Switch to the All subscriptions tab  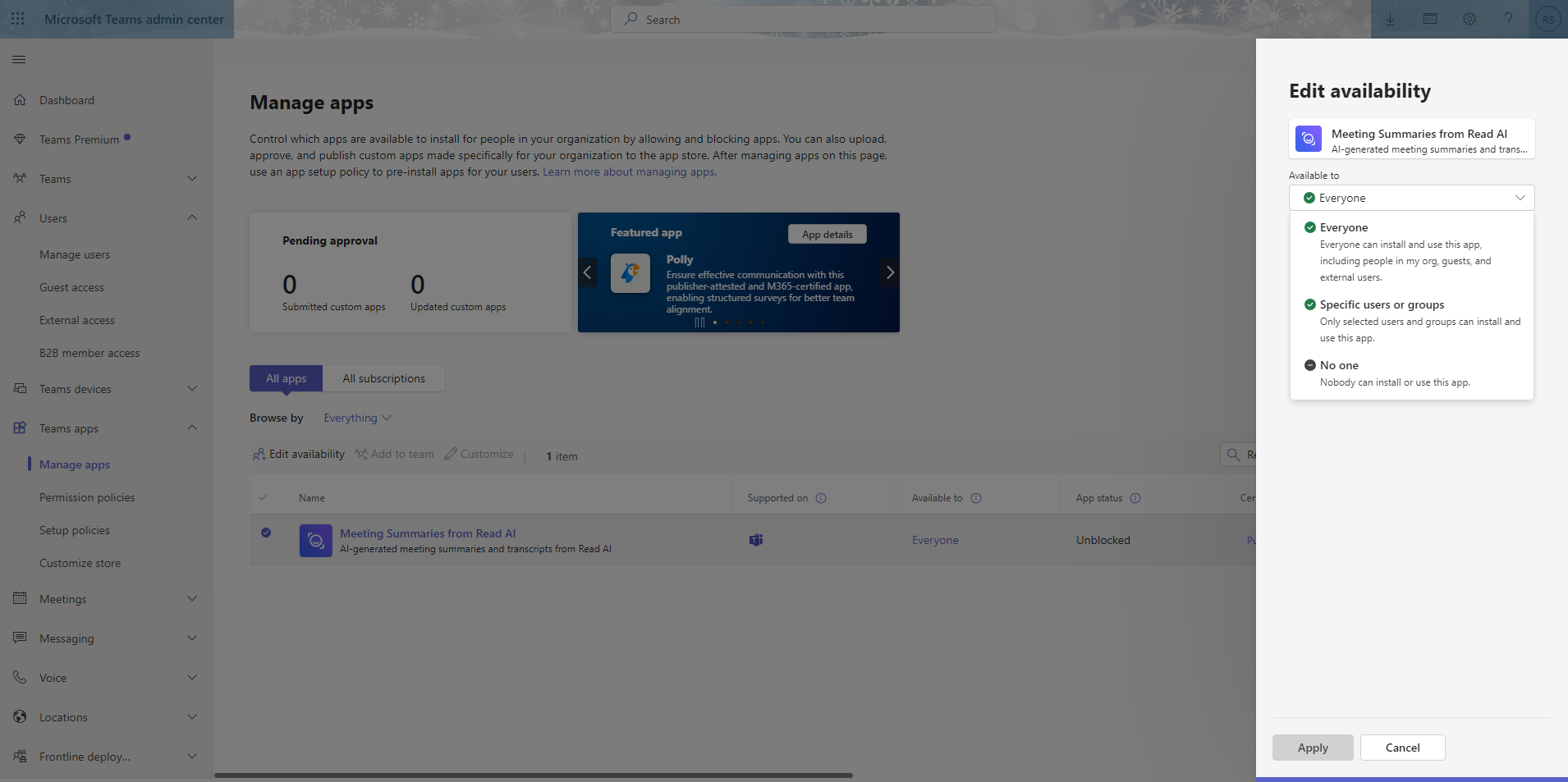pos(384,378)
